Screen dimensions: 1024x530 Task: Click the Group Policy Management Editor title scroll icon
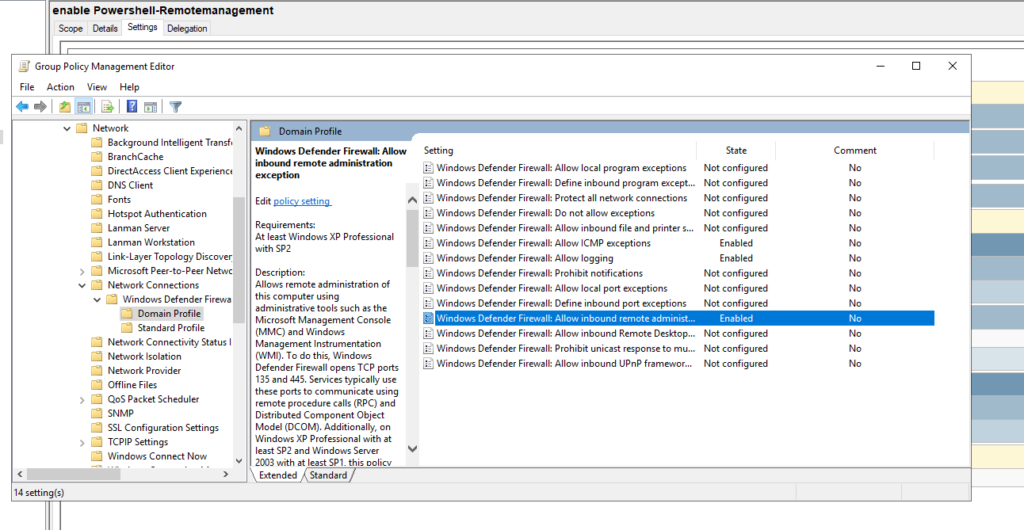pos(24,66)
